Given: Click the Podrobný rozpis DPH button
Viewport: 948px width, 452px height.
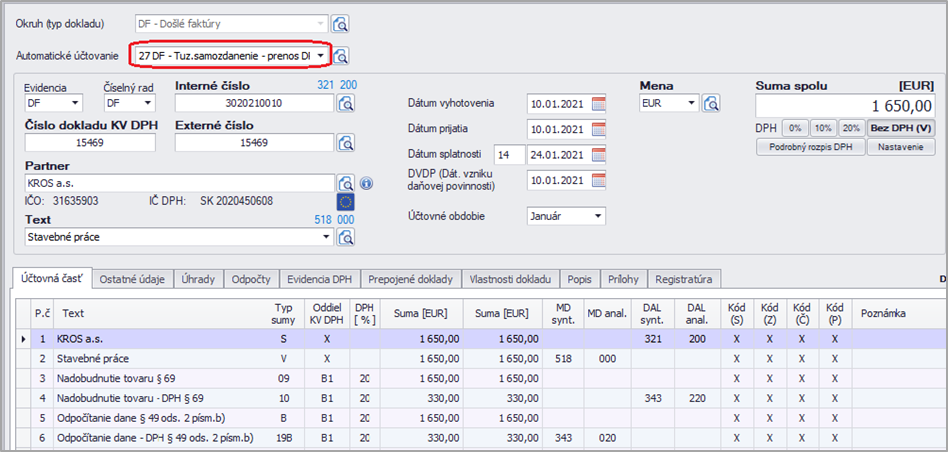Looking at the screenshot, I should [x=809, y=147].
